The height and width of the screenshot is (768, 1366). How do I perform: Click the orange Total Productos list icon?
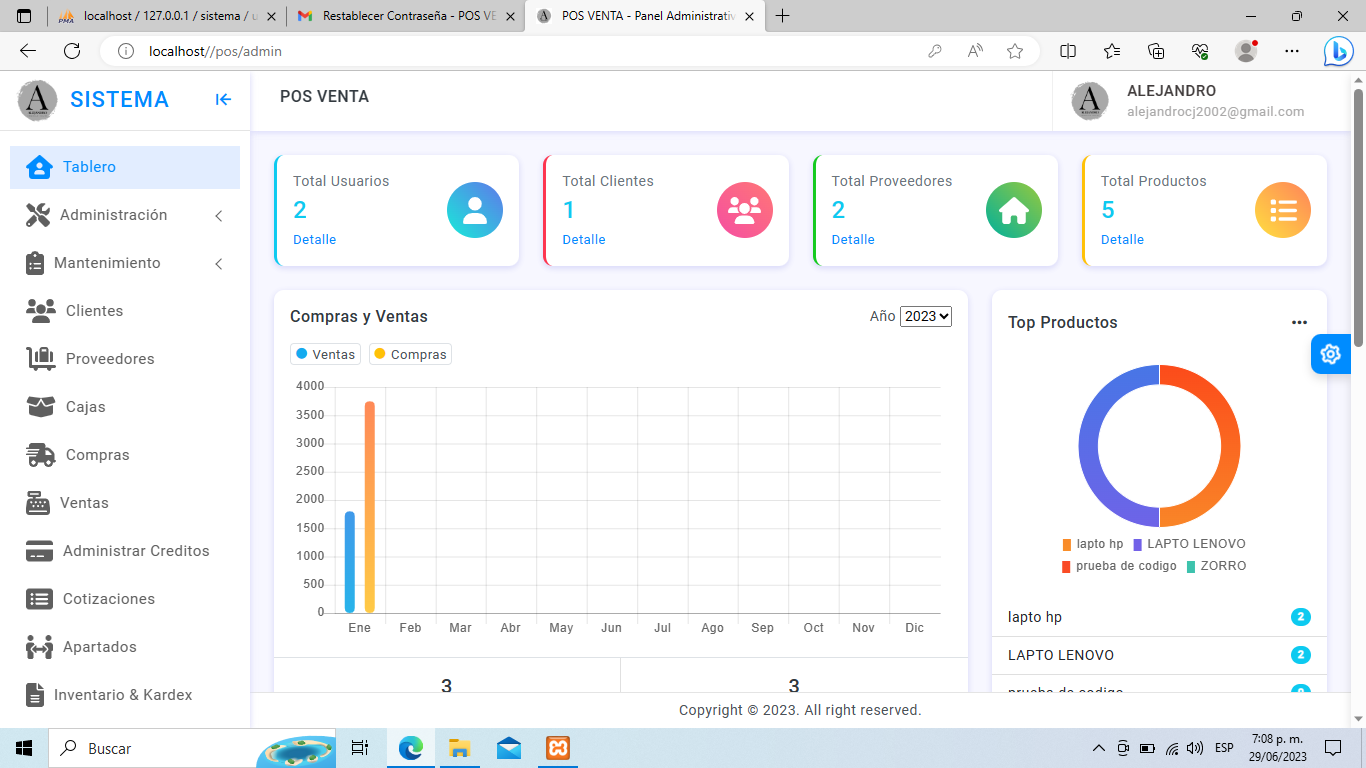tap(1282, 210)
